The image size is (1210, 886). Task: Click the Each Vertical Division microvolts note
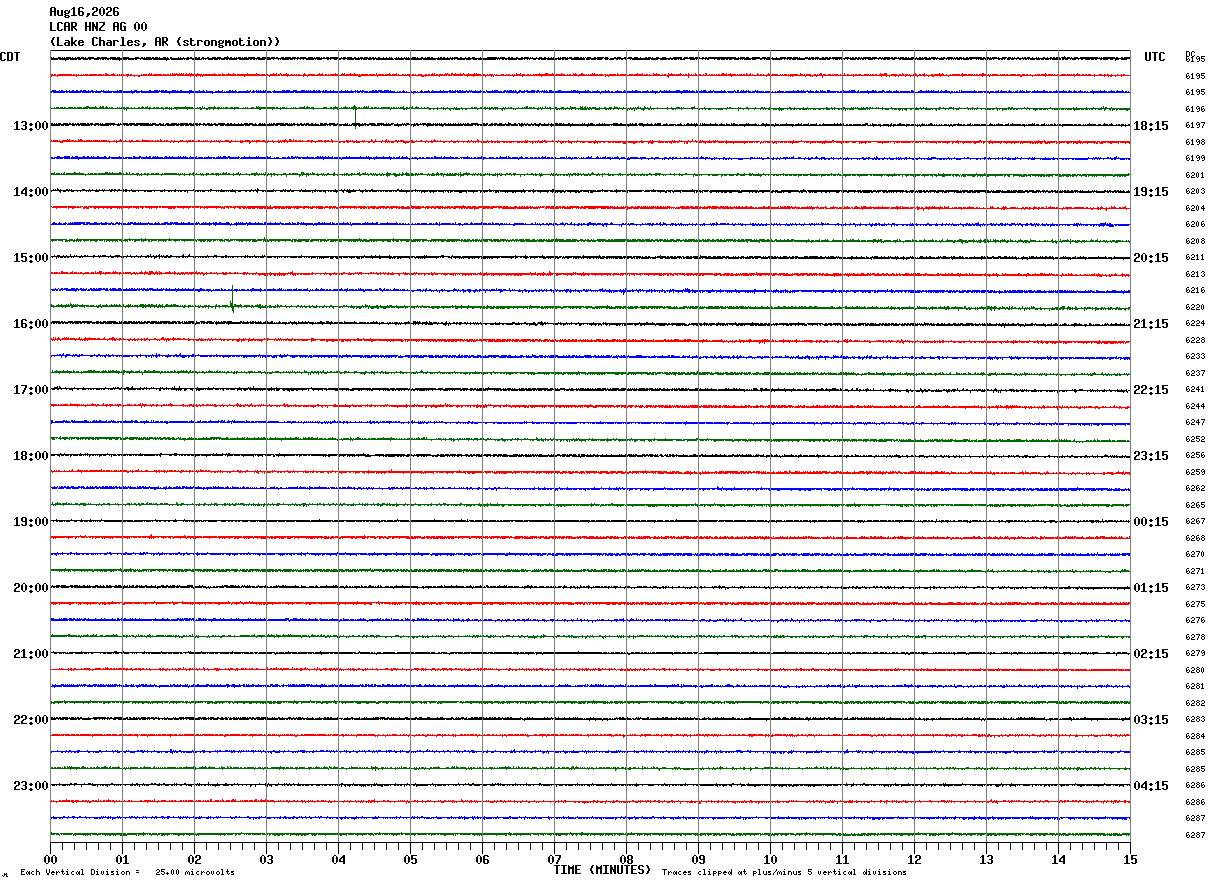tap(127, 872)
